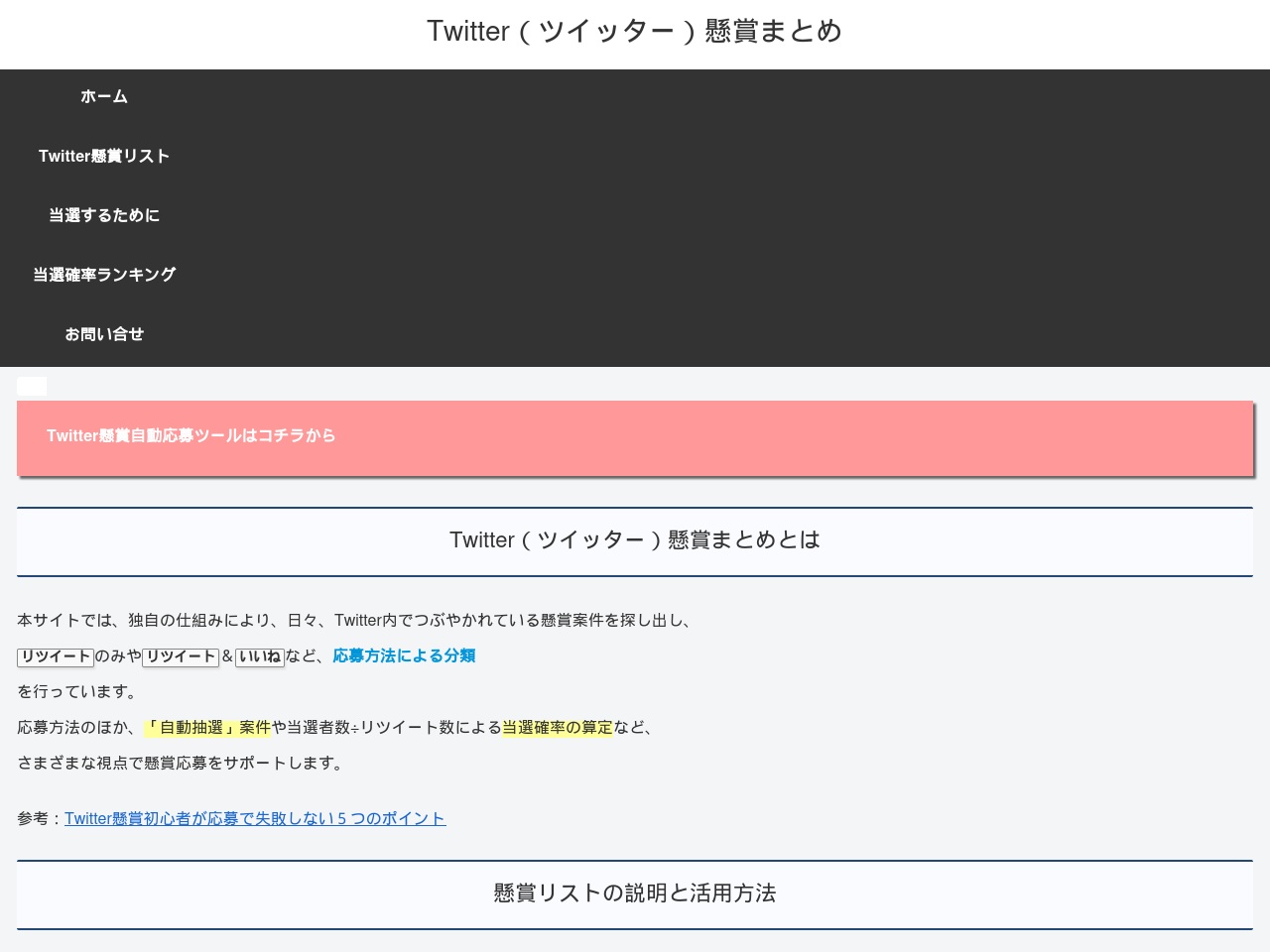Click the site title Twitter（ツイッター）懸賞まとめ

point(635,31)
